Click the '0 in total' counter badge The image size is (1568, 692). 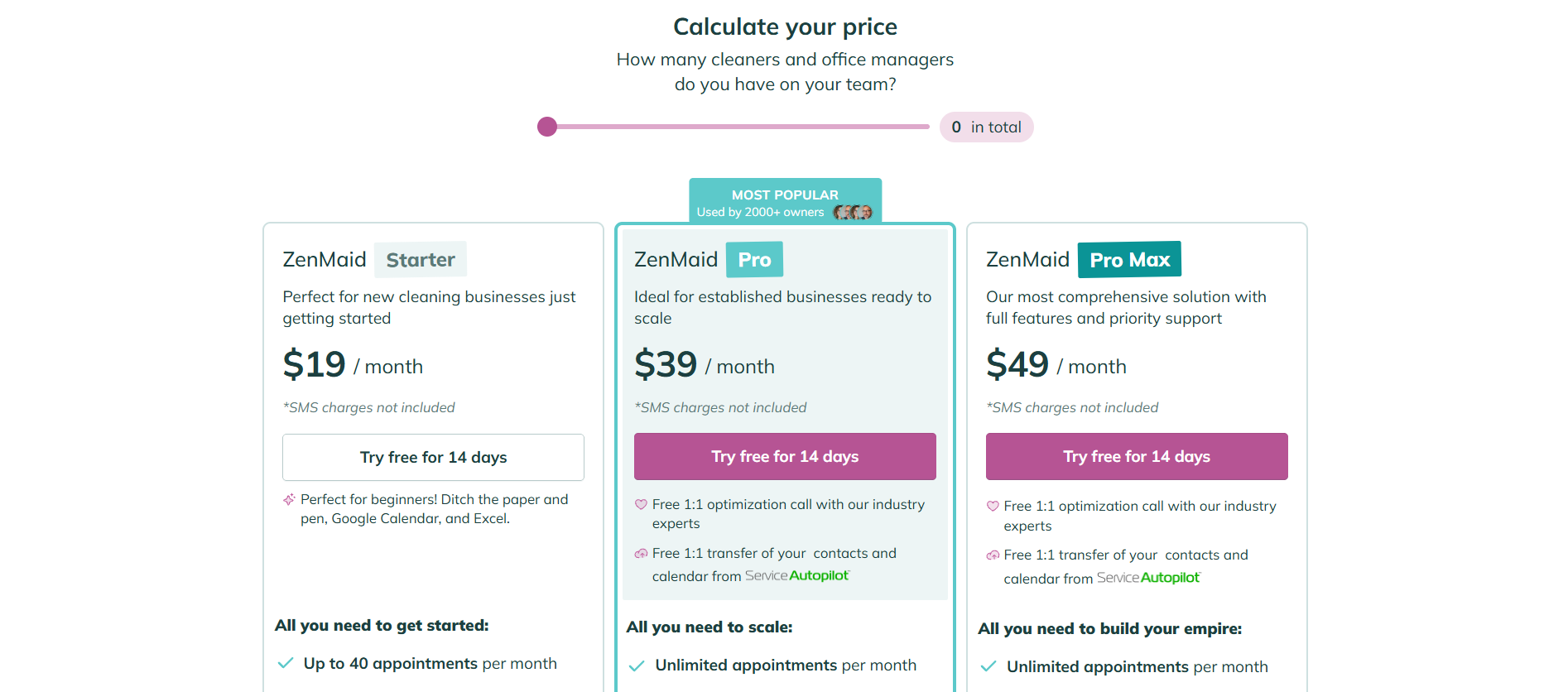986,127
